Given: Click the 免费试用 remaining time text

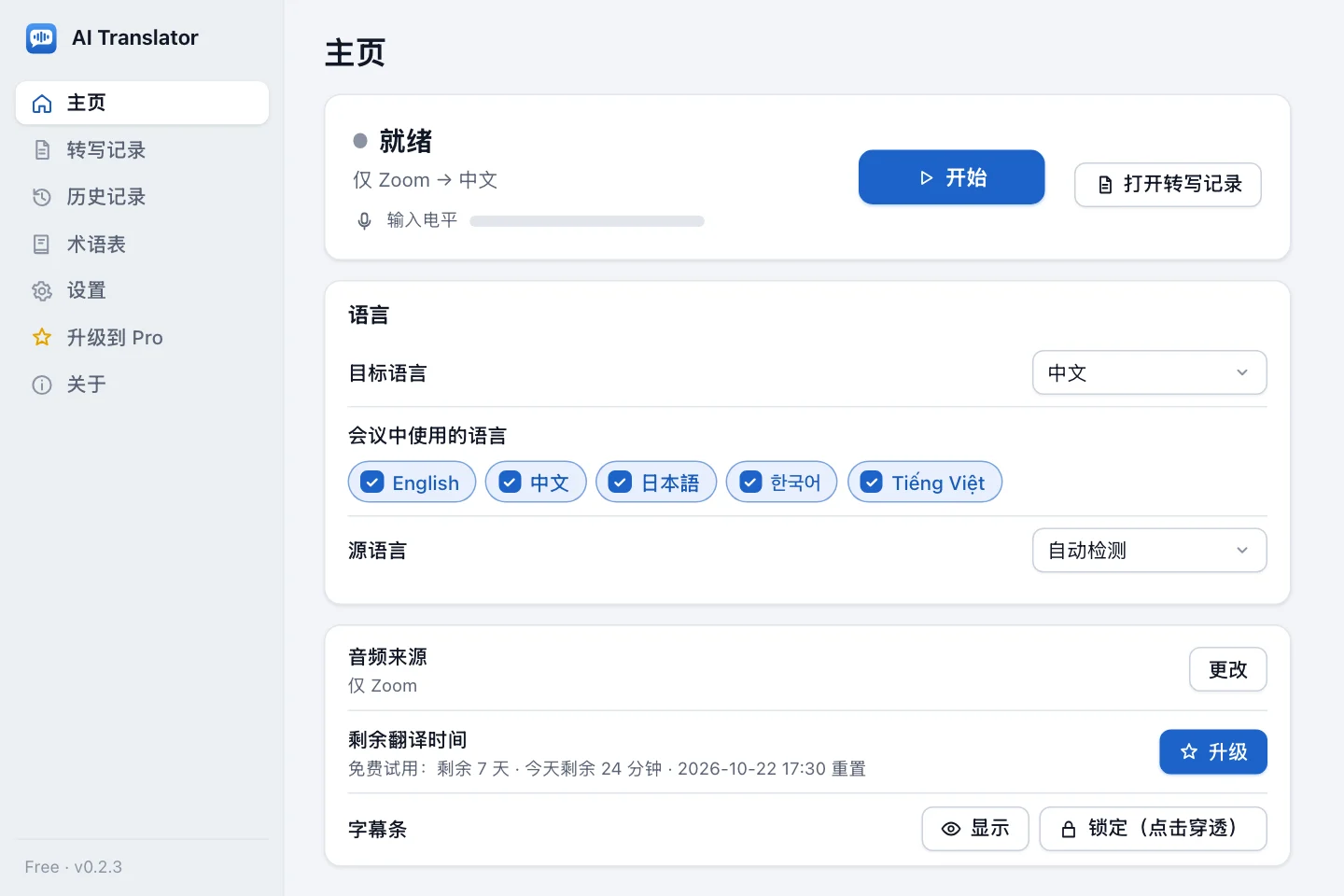Looking at the screenshot, I should pos(607,769).
